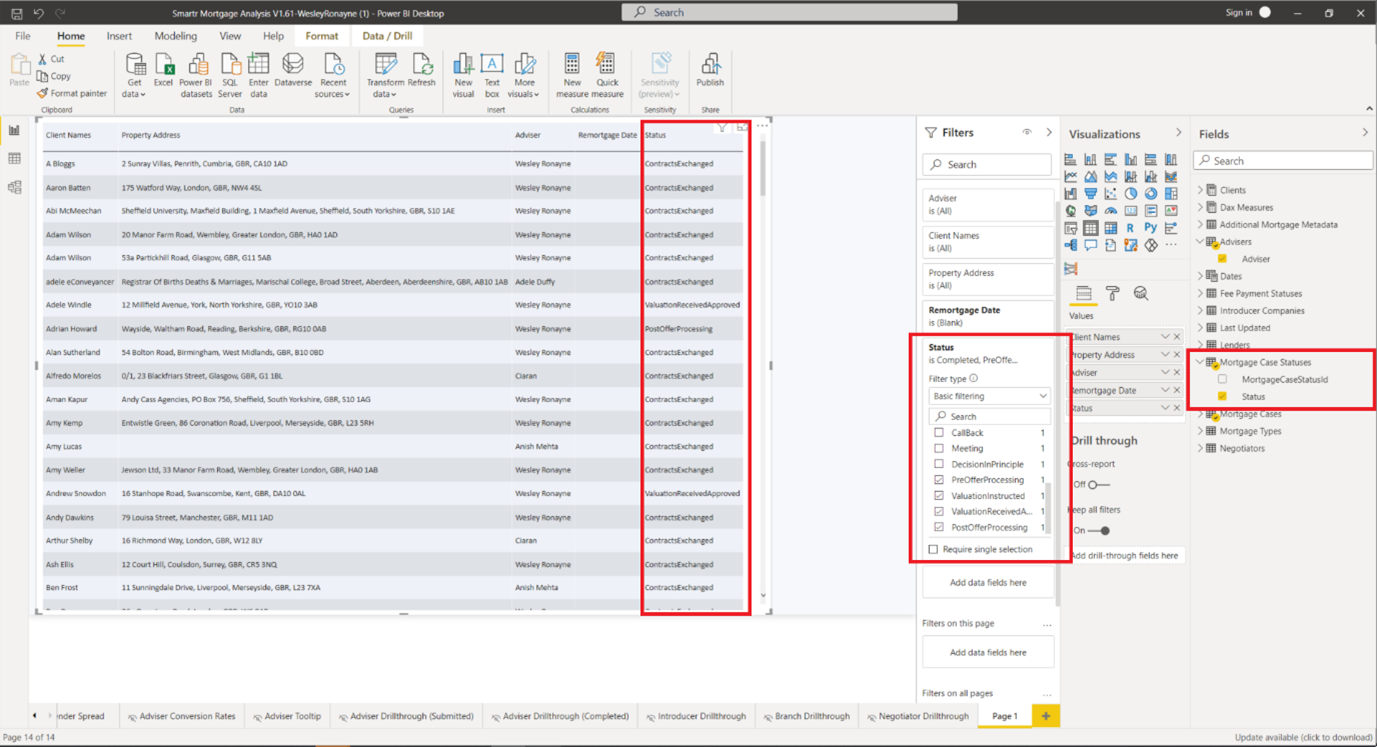Screen dimensions: 1377x747
Task: Enable Require single selection
Action: pyautogui.click(x=934, y=549)
